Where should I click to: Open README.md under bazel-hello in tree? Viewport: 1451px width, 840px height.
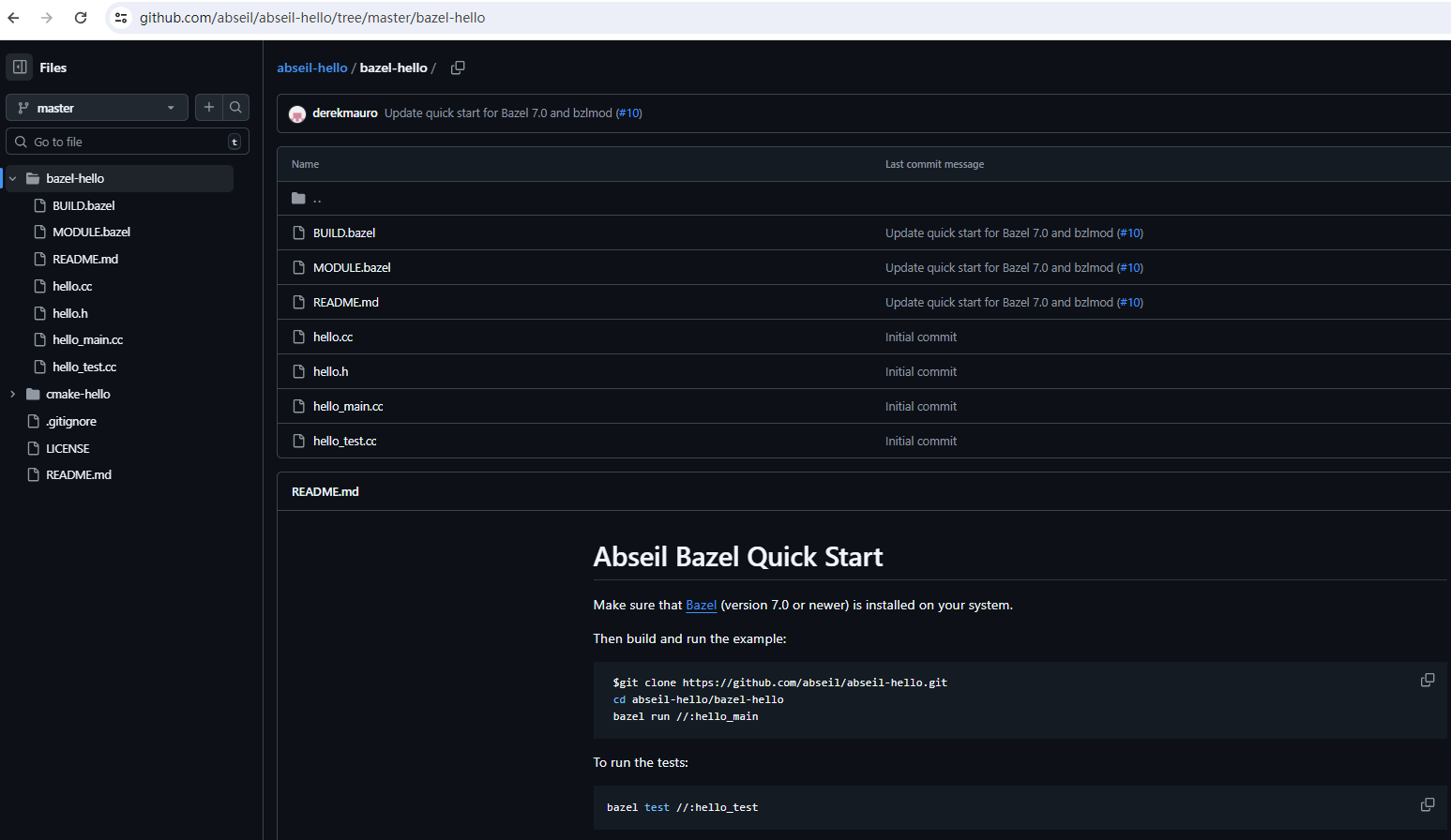85,259
